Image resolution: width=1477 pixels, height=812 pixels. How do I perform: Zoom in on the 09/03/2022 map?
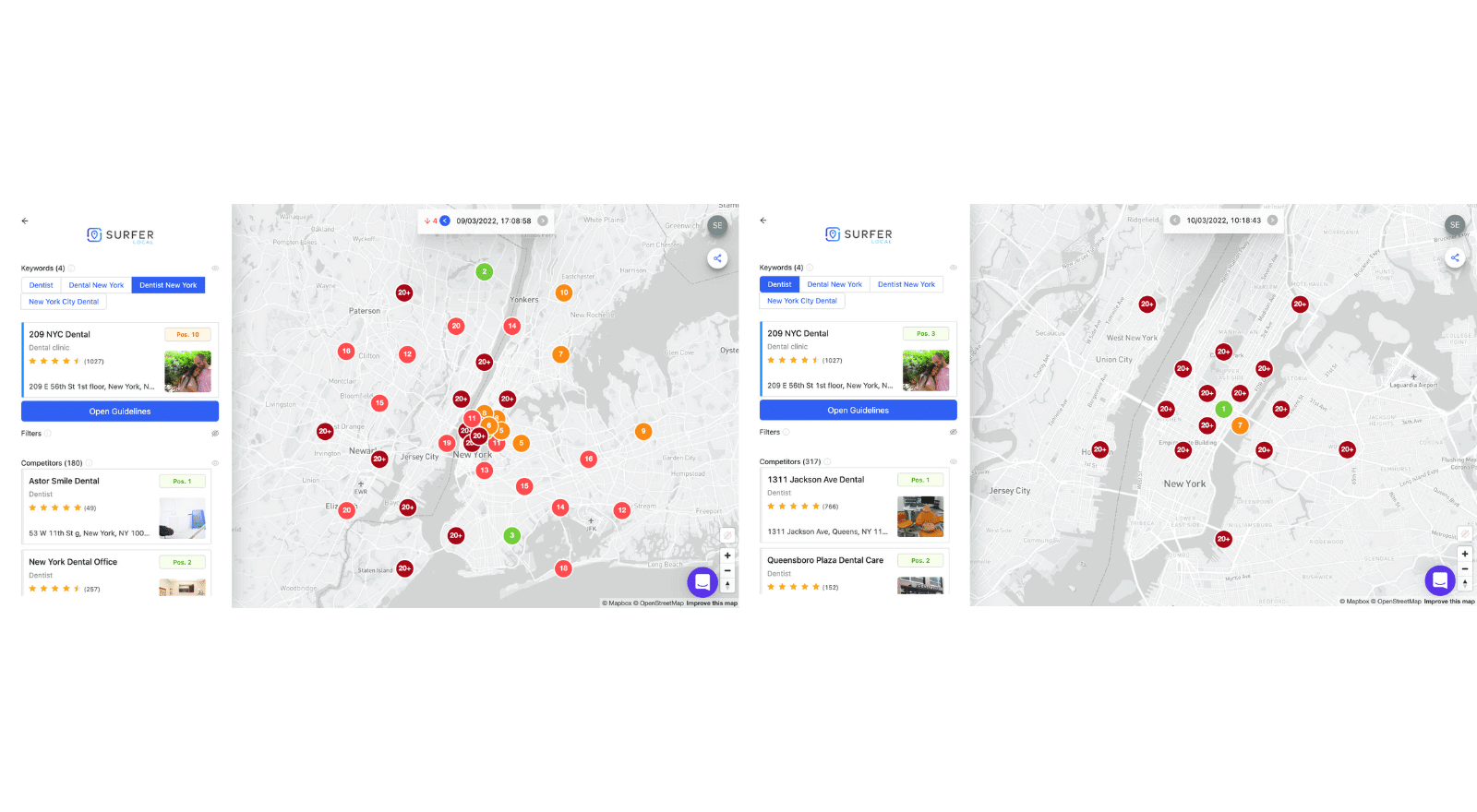coord(727,555)
